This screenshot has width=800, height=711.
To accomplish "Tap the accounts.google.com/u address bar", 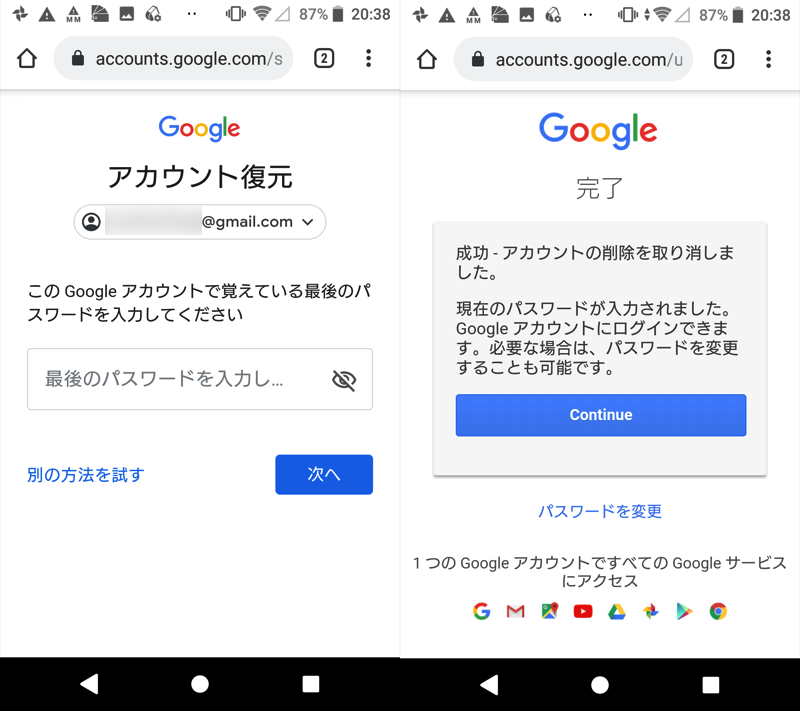I will 573,59.
